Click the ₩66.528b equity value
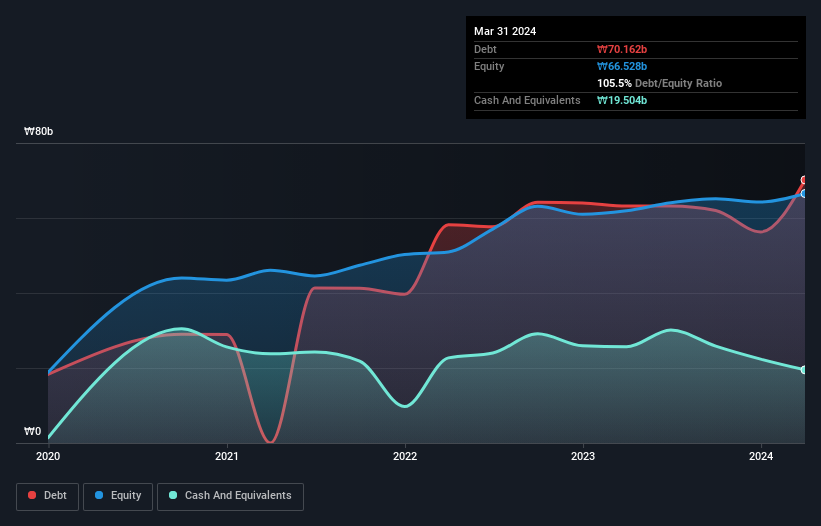This screenshot has height=526, width=821. coord(622,66)
